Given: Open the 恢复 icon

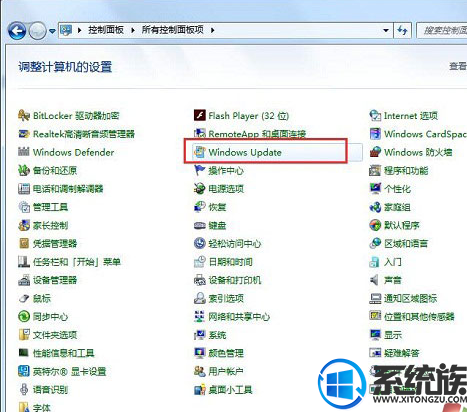Looking at the screenshot, I should point(200,207).
